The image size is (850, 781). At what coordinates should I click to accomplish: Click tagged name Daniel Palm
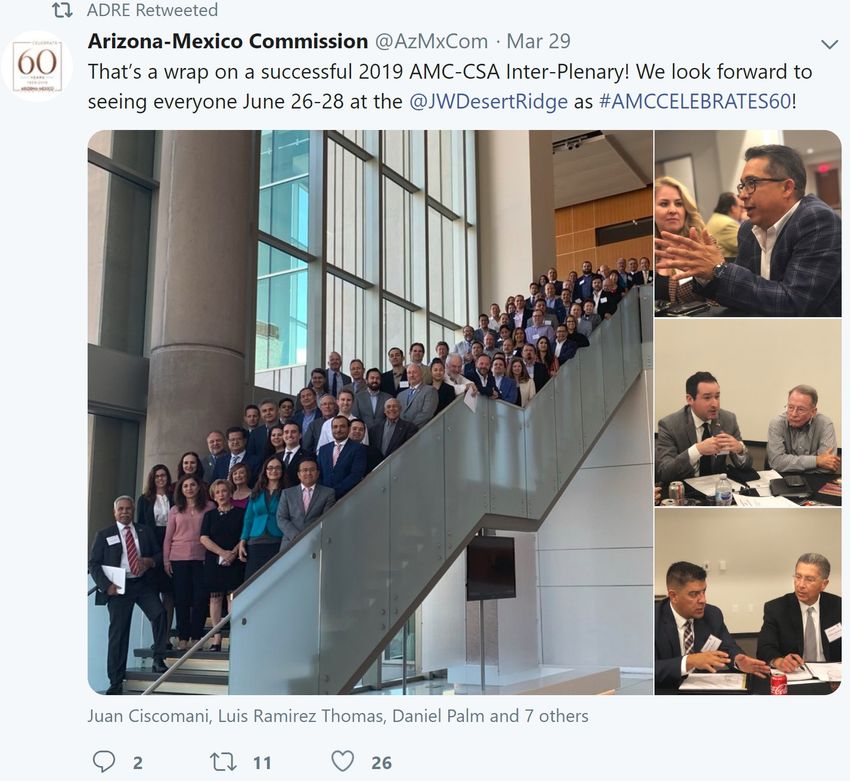[438, 716]
